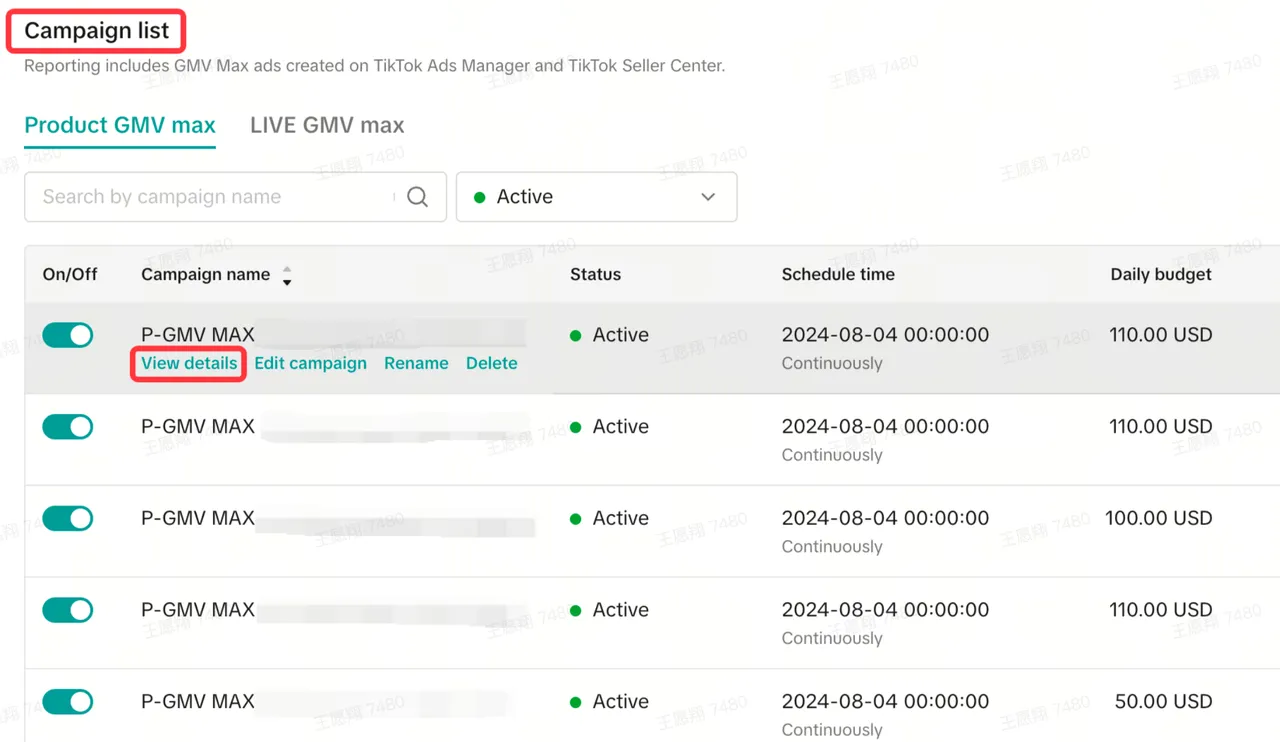1280x742 pixels.
Task: Click P-GMV MAX name in the 50.00 USD row
Action: pyautogui.click(x=198, y=701)
